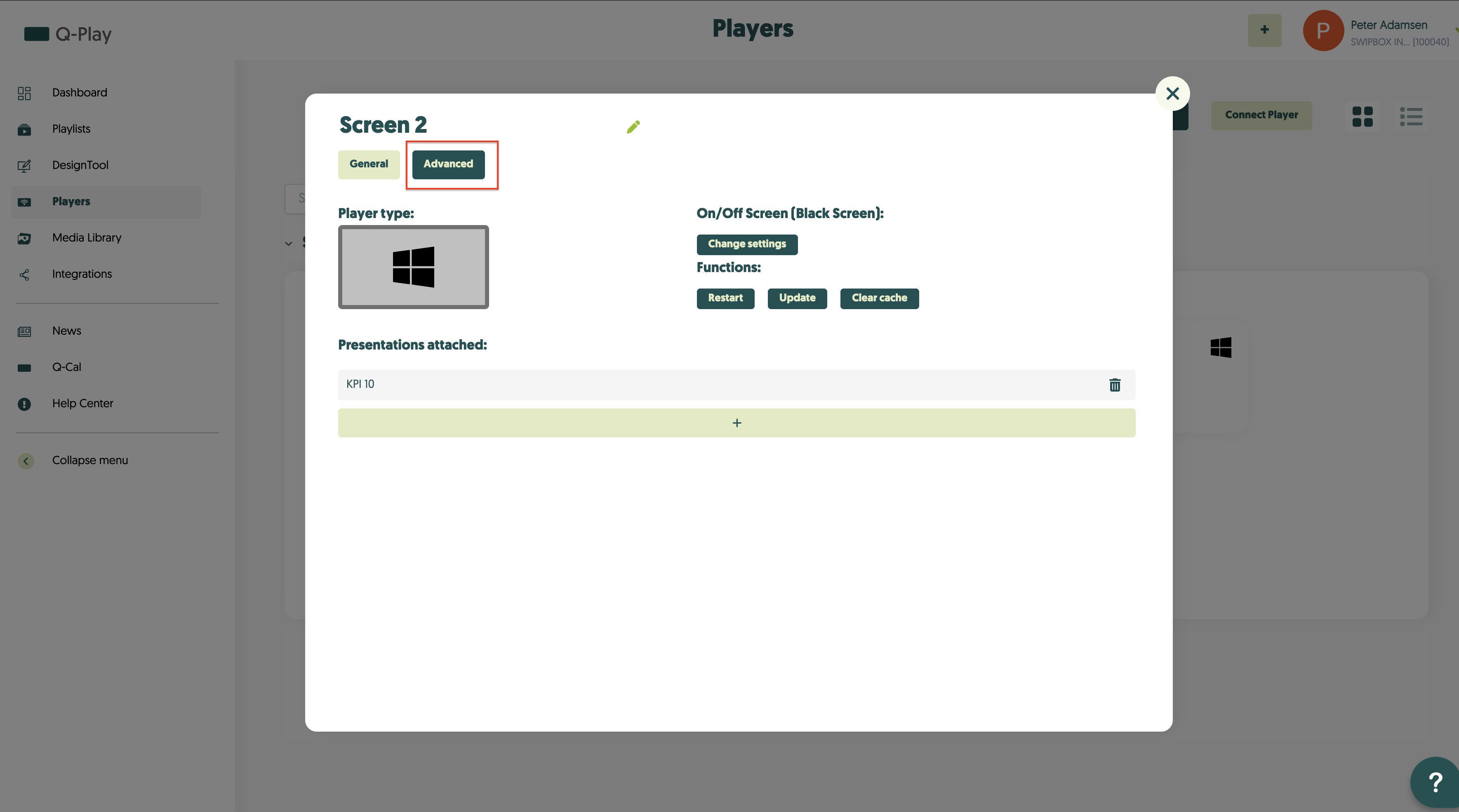The height and width of the screenshot is (812, 1459).
Task: Open the Media Library sidebar icon
Action: click(24, 238)
